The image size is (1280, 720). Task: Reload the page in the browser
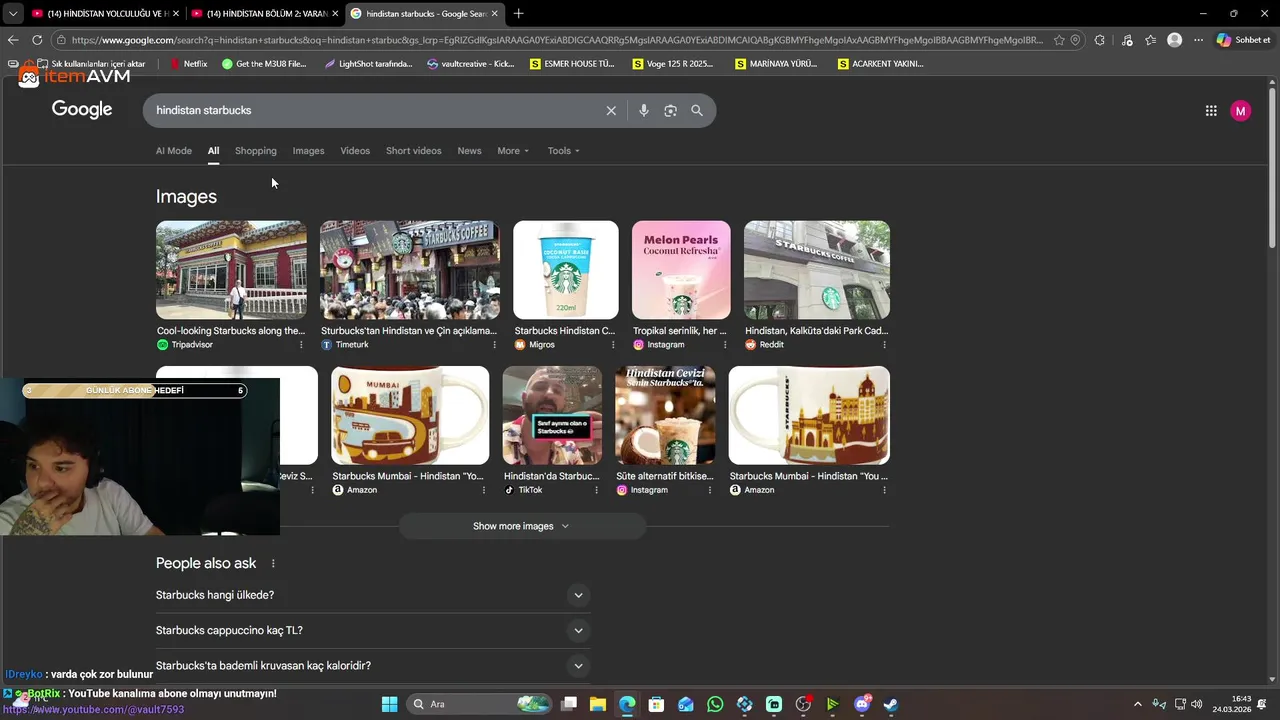click(x=37, y=40)
